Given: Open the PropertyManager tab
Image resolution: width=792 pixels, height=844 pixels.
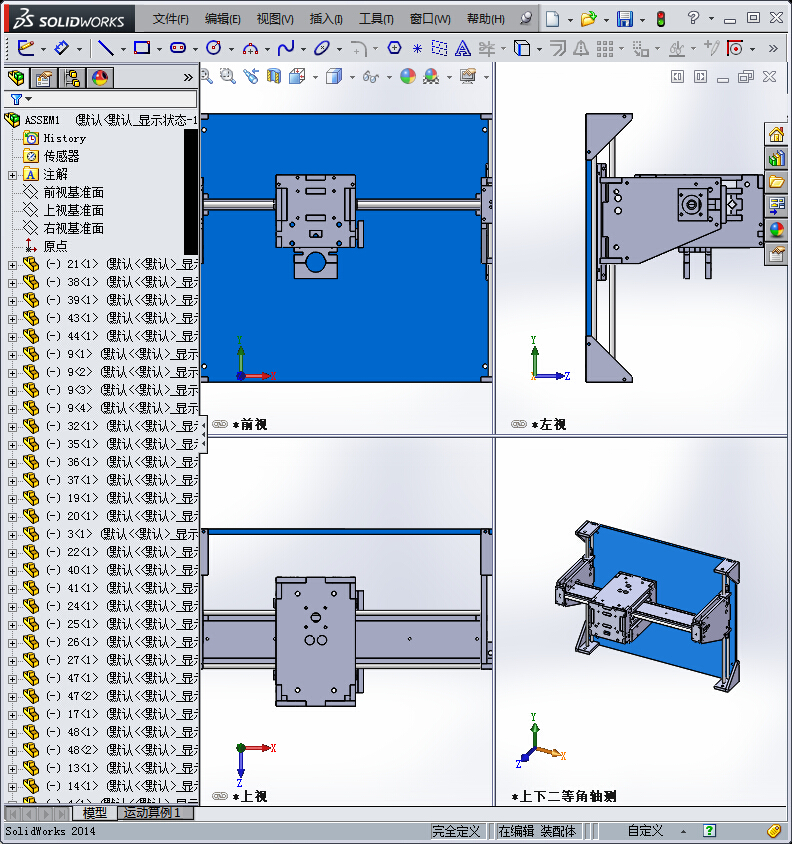Looking at the screenshot, I should tap(44, 78).
